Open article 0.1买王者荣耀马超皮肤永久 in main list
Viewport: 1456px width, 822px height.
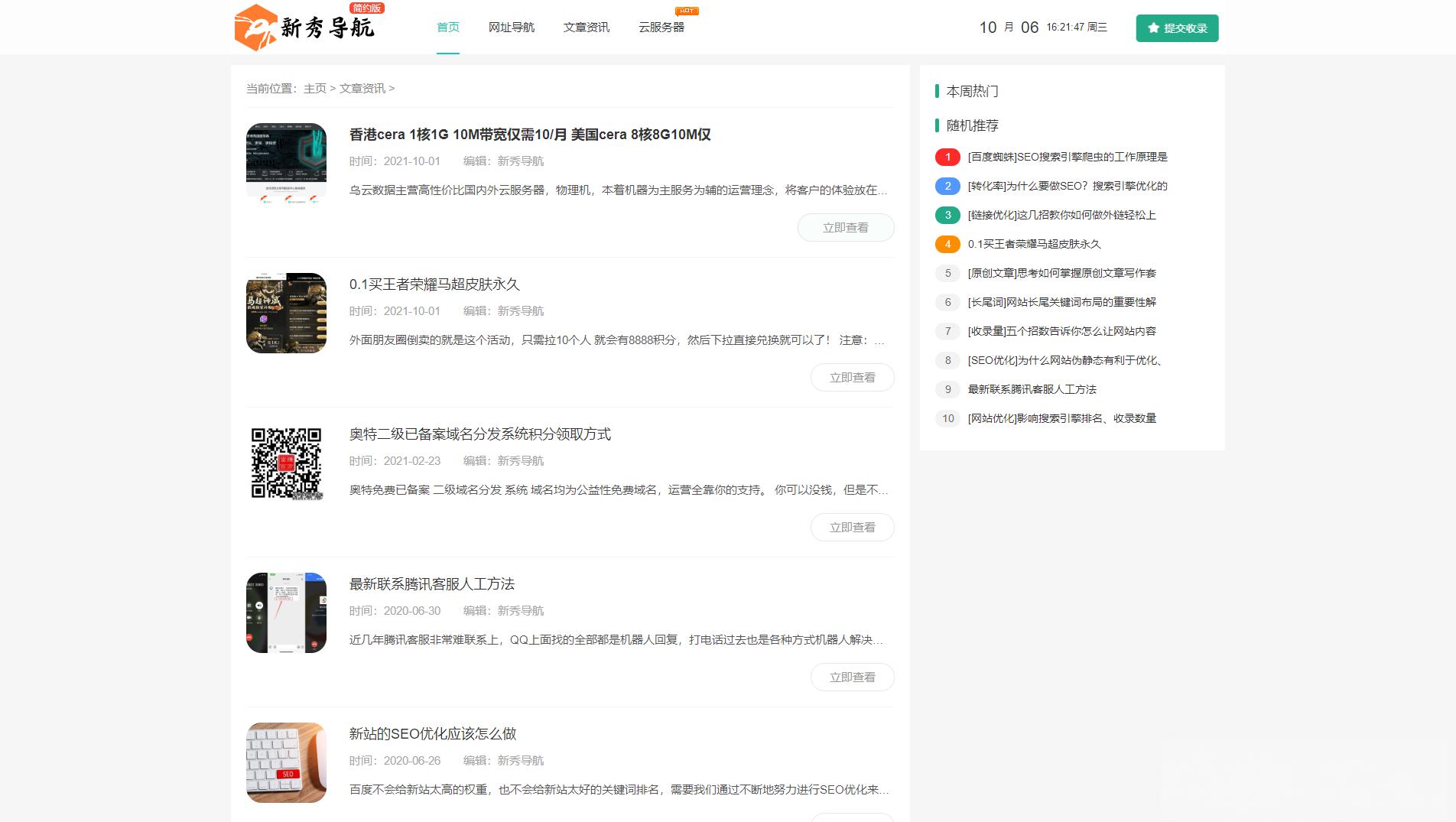434,284
